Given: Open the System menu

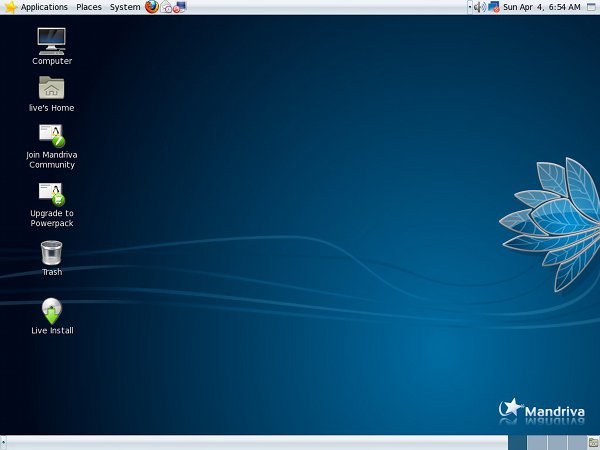Looking at the screenshot, I should click(125, 7).
